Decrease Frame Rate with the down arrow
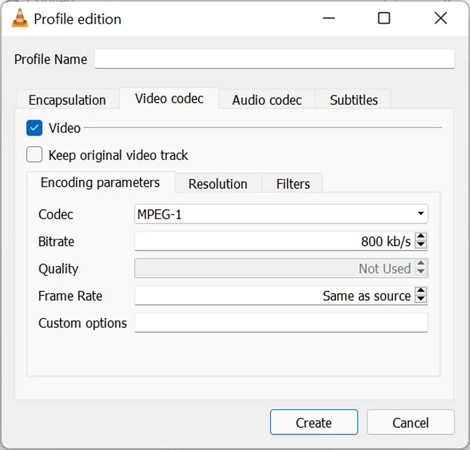470x450 pixels. pos(421,299)
